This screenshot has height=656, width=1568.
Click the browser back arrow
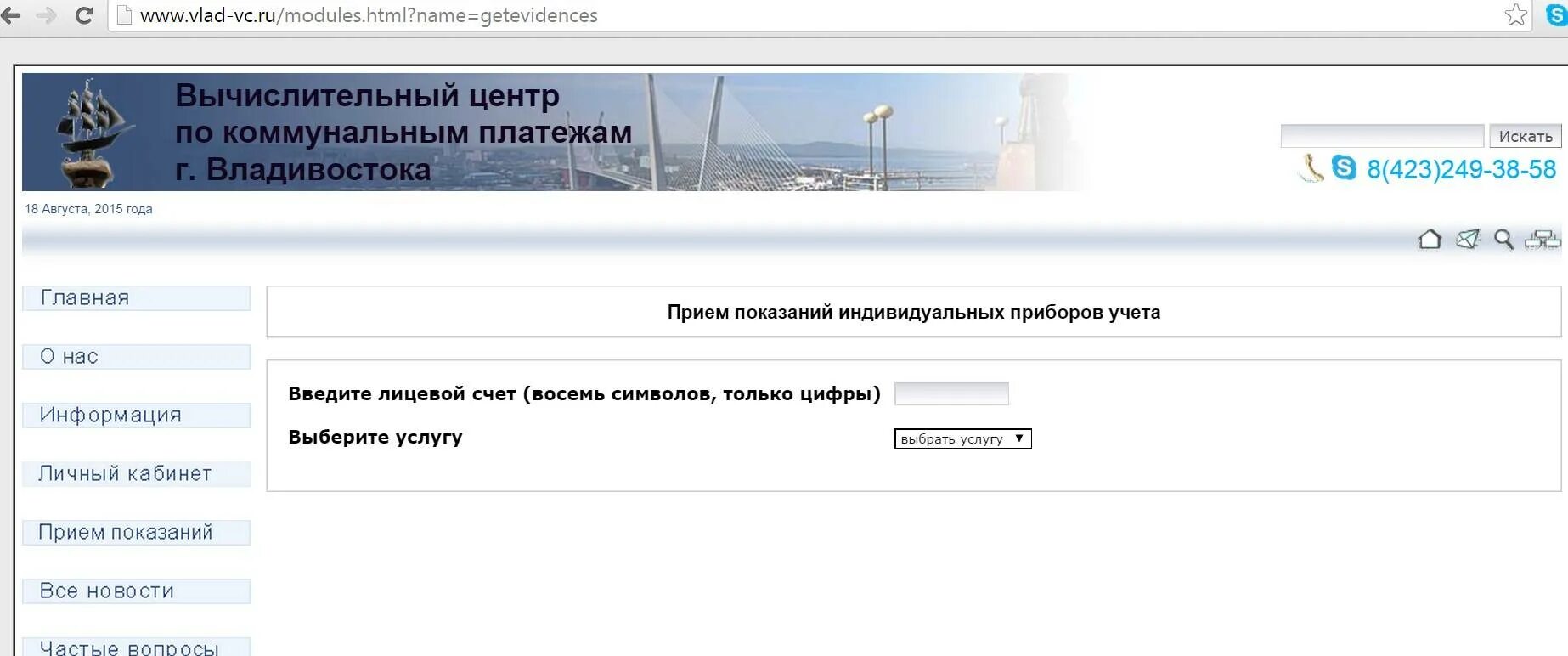(10, 15)
